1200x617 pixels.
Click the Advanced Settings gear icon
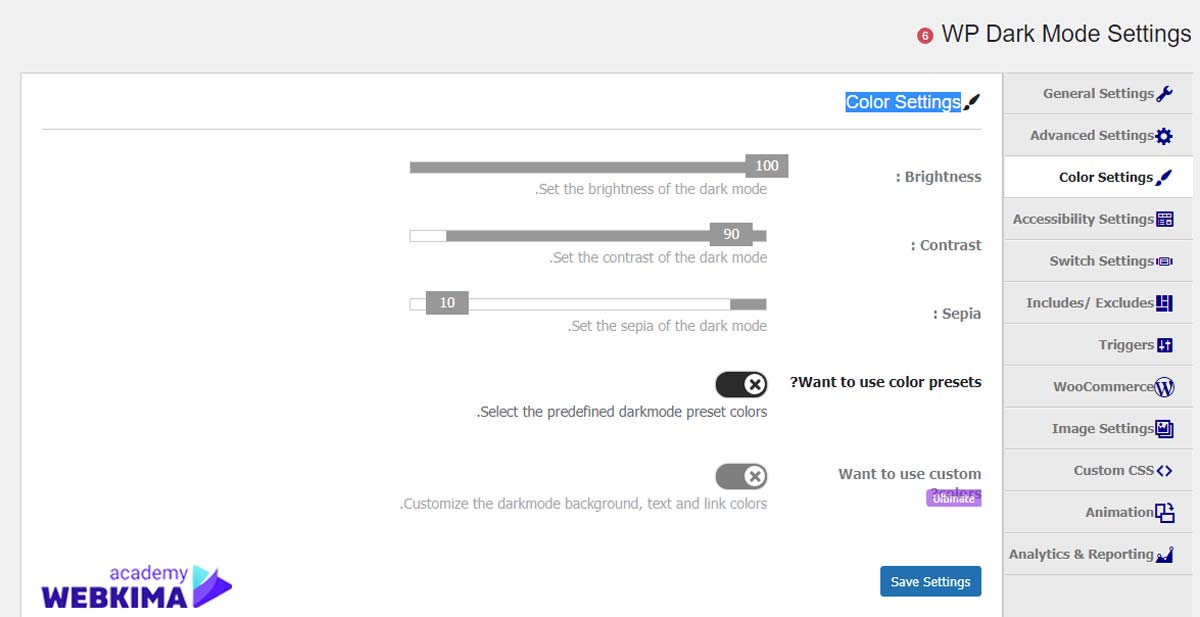[1164, 136]
